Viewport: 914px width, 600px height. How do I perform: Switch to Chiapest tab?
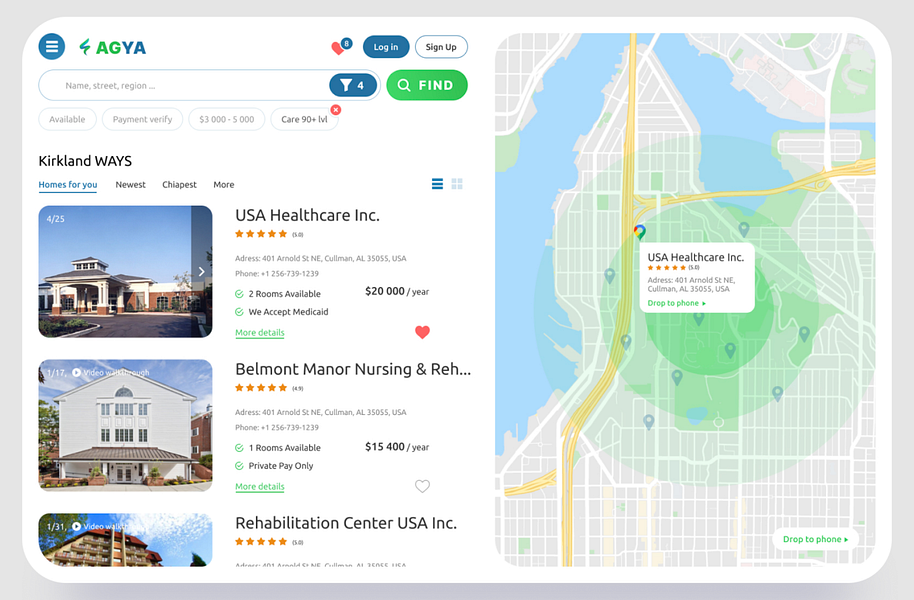[180, 185]
